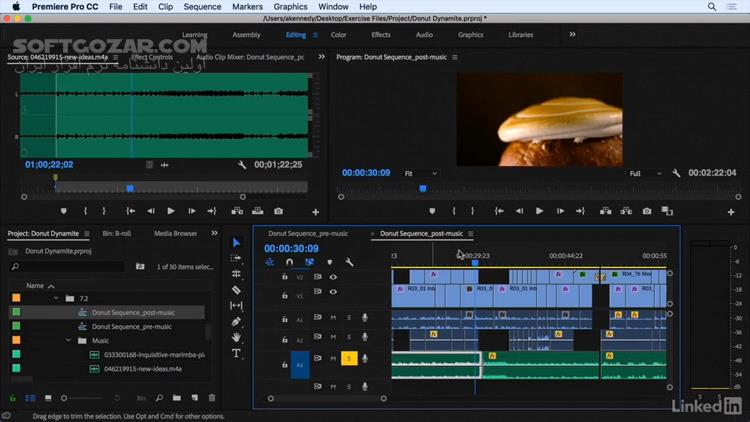The width and height of the screenshot is (750, 422).
Task: Show hidden Project panel tabs chevron
Action: [x=214, y=233]
